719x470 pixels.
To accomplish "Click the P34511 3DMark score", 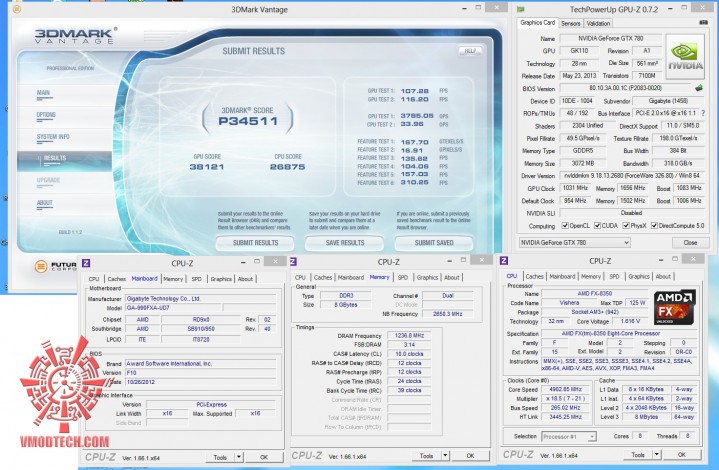I will tap(248, 121).
